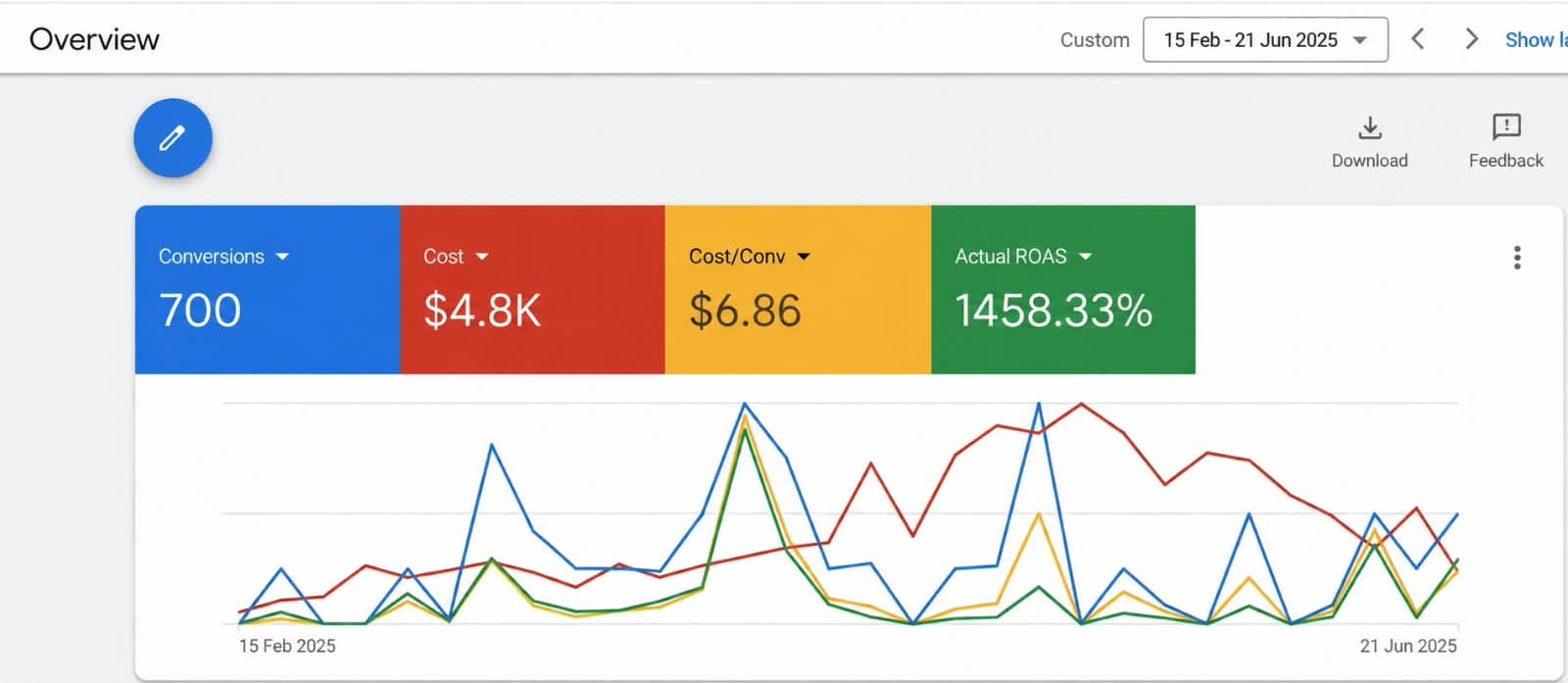Expand the Cost/Conv metric dropdown
The width and height of the screenshot is (1568, 683).
click(804, 257)
